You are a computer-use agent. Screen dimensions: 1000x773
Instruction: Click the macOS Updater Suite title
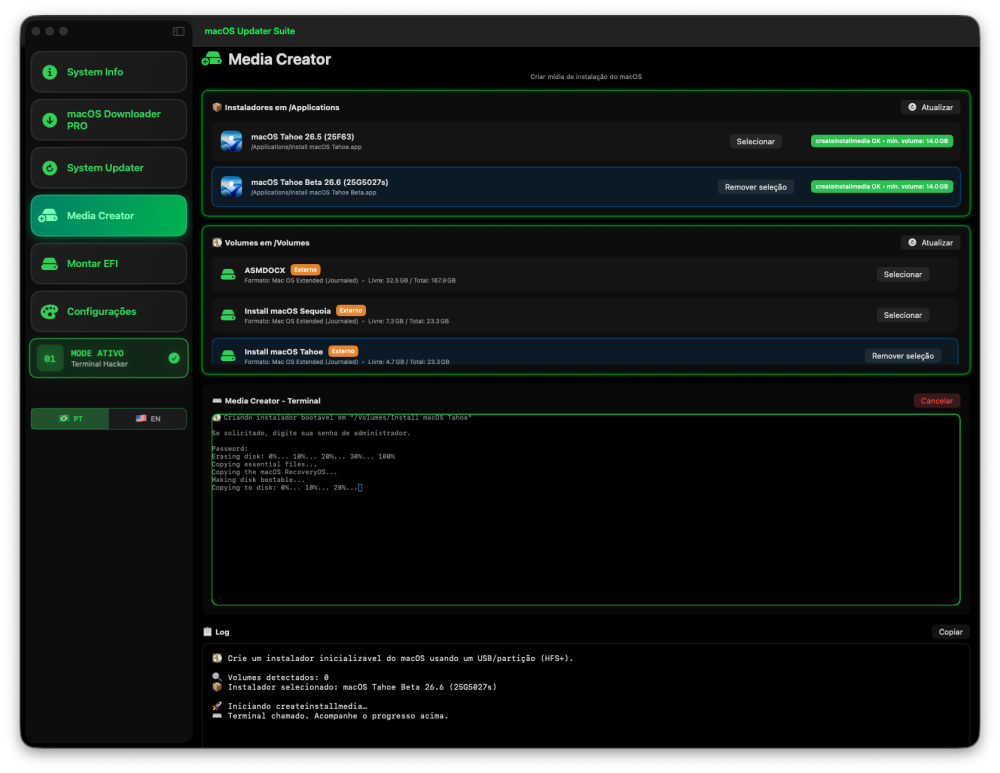tap(249, 31)
